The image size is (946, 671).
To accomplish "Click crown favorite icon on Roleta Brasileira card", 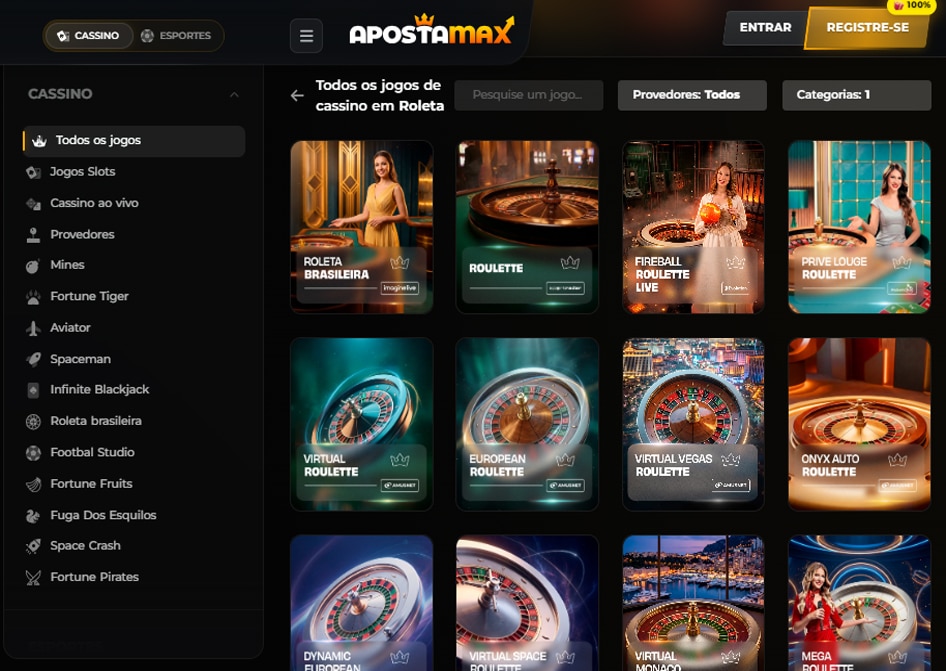I will tap(399, 262).
